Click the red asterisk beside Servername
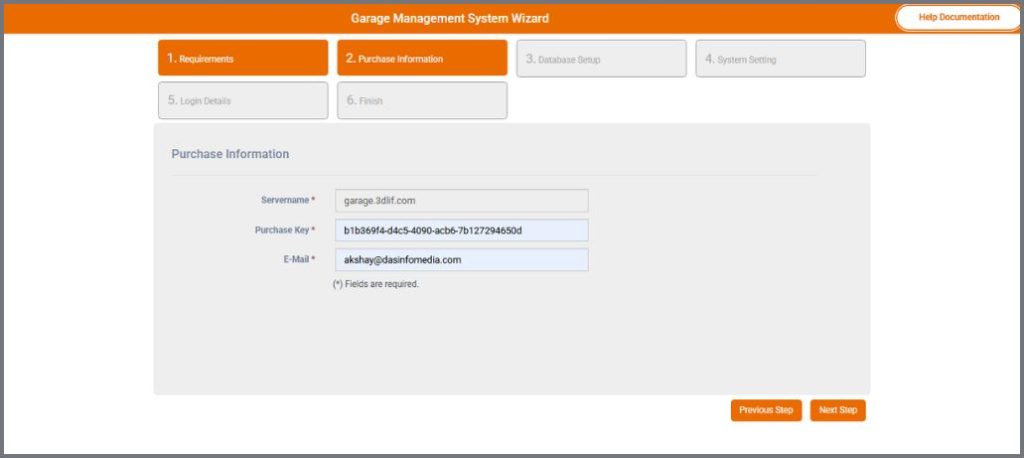Screen dimensions: 1024x458 pos(313,200)
